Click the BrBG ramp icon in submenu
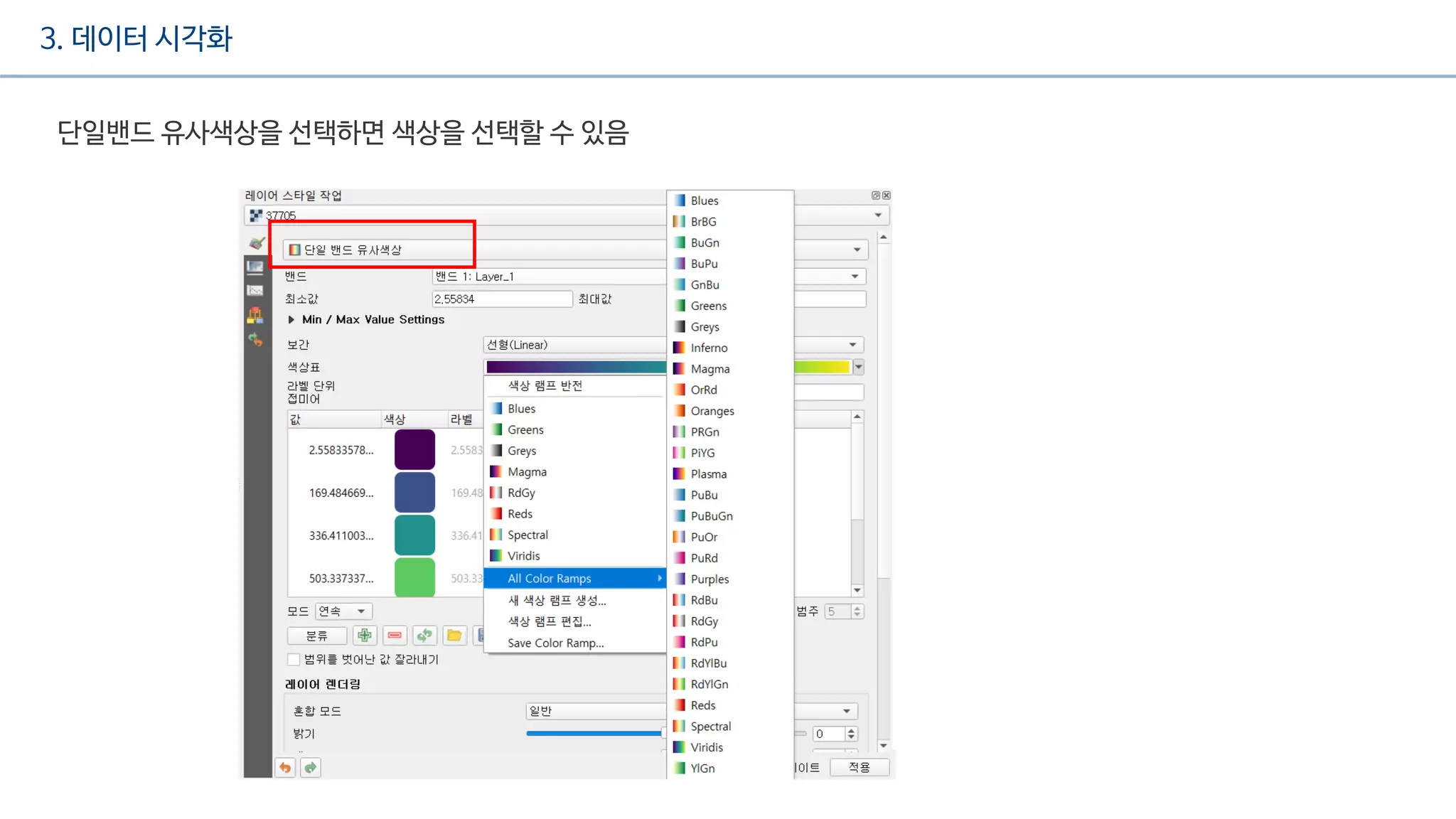Viewport: 1456px width, 819px height. tap(679, 221)
